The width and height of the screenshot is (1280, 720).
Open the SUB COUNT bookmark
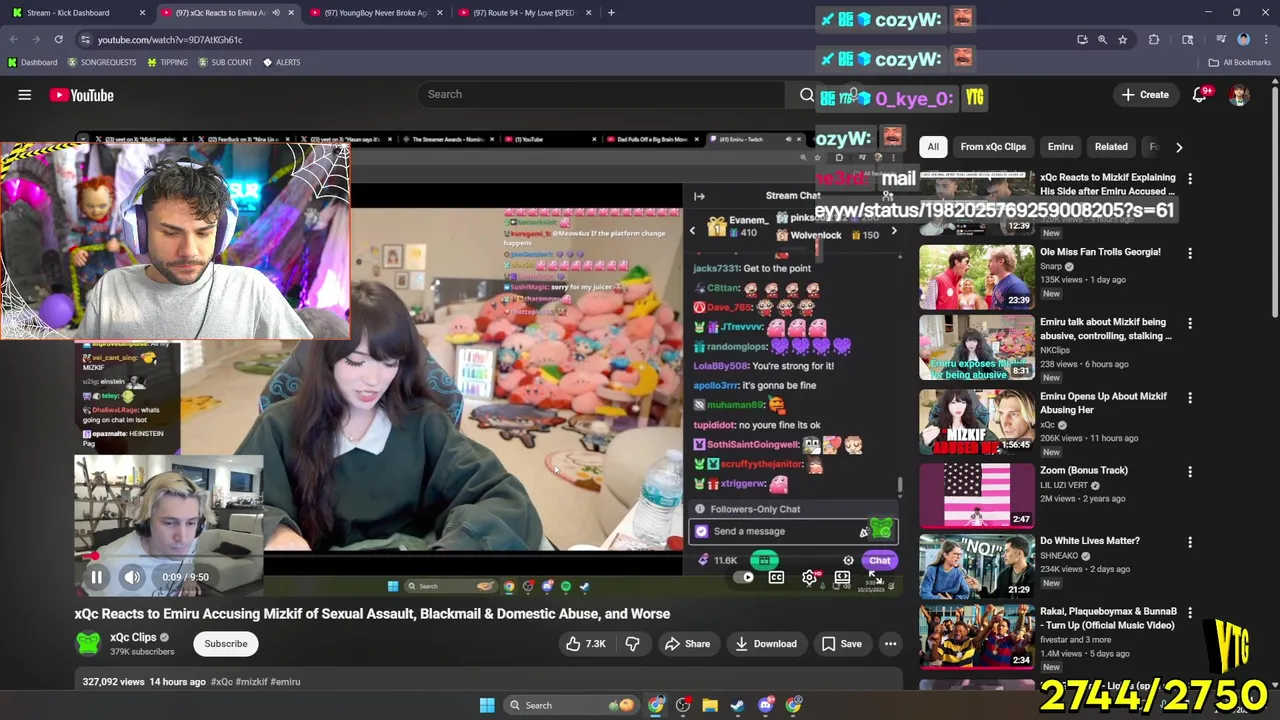[x=224, y=62]
